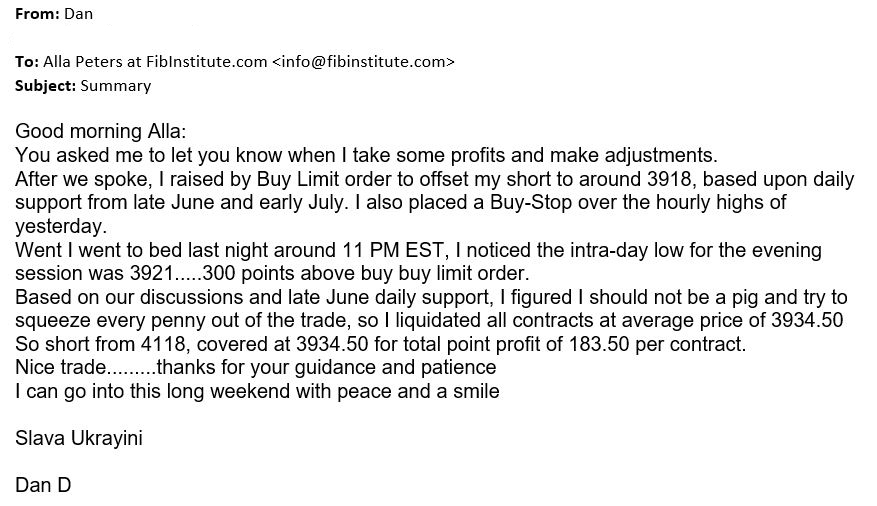
Task: Click recipient name Alla Peters
Action: click(x=83, y=62)
